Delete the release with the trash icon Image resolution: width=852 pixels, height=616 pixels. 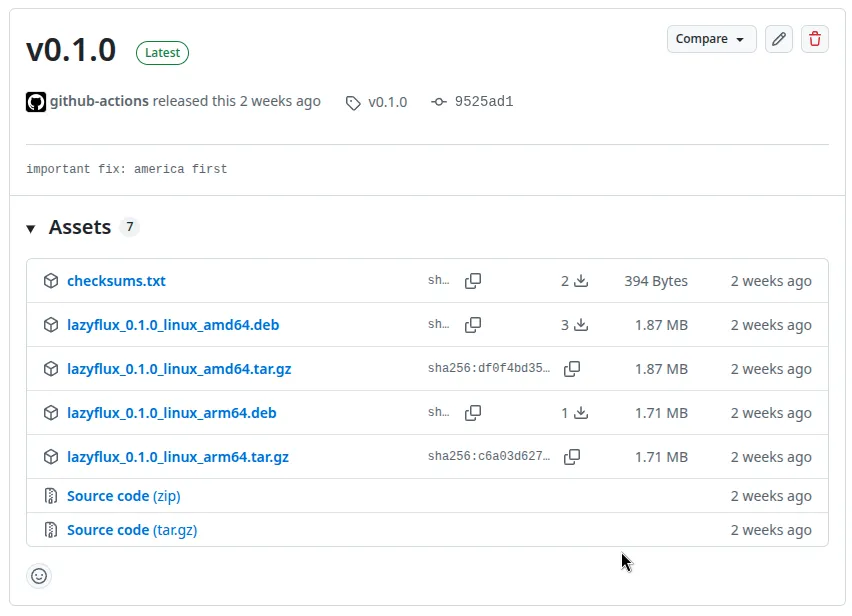click(x=815, y=39)
